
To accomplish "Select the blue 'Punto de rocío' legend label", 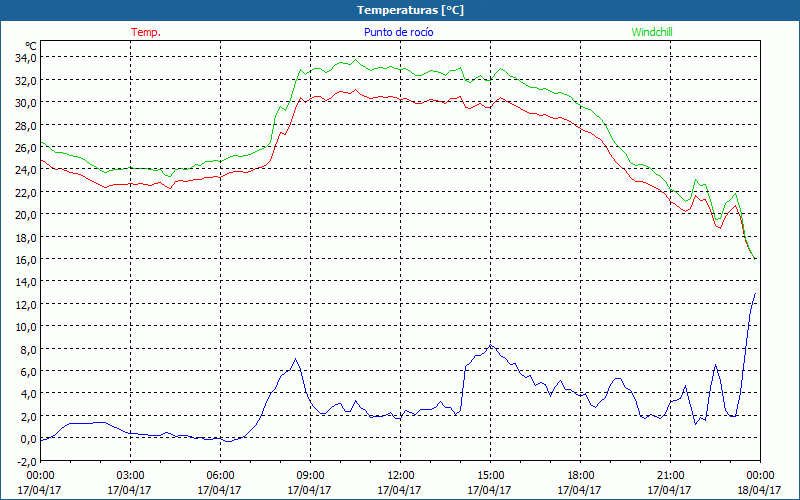I will click(398, 32).
